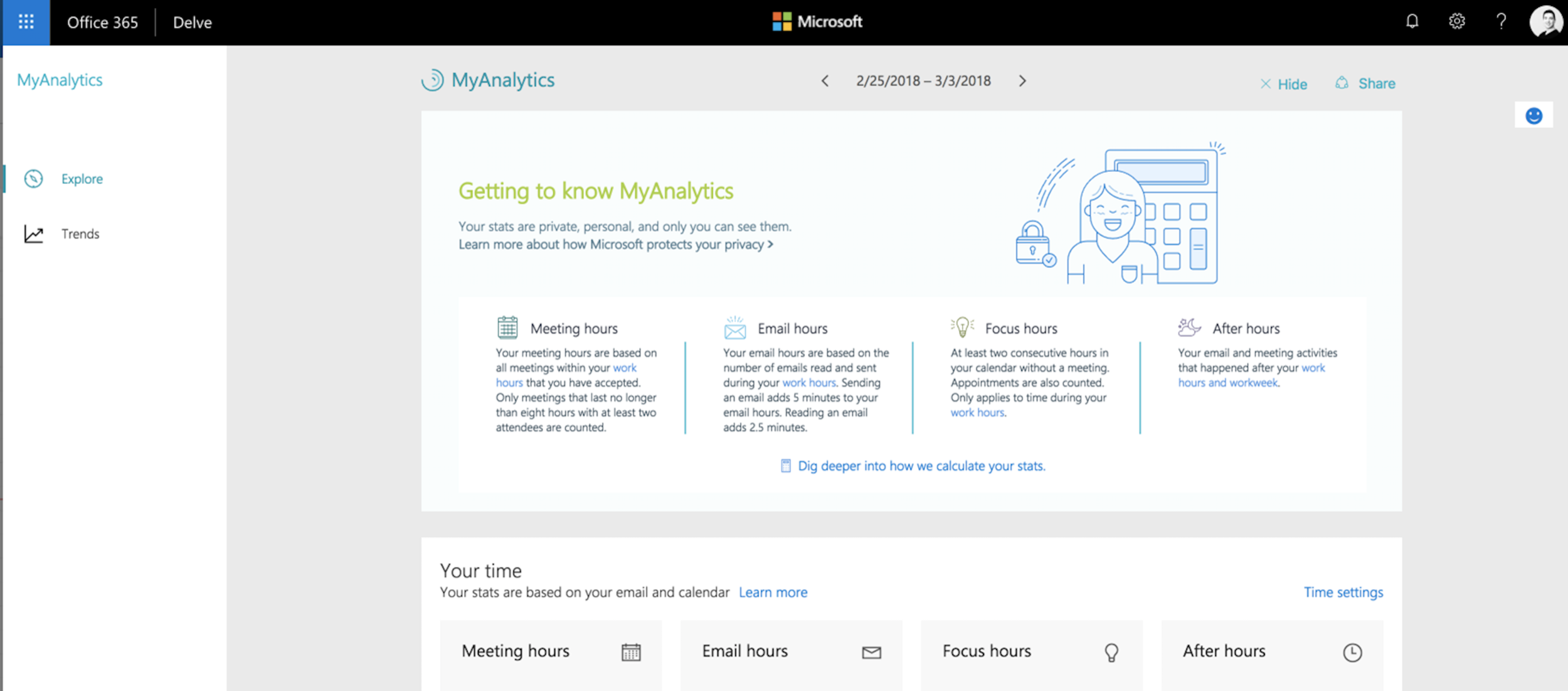Go to the next week with the right chevron
Viewport: 1568px width, 691px height.
point(1022,81)
